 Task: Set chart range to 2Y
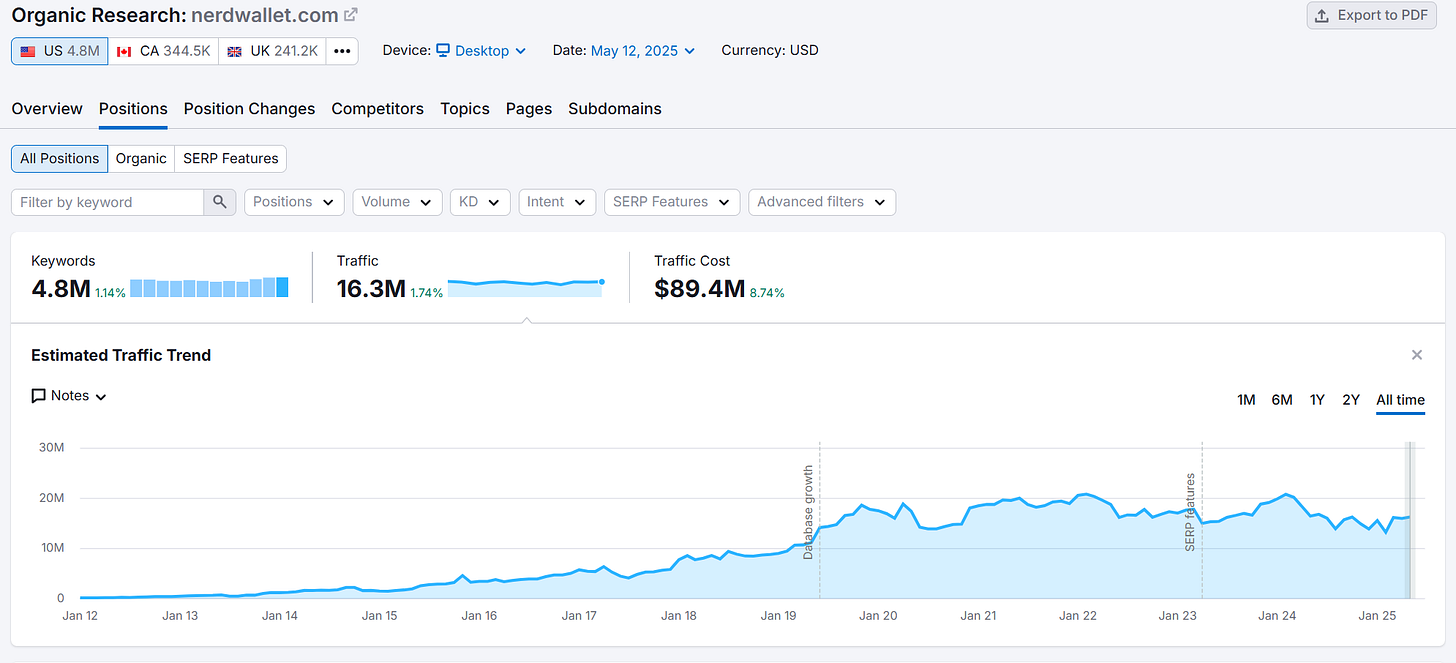pyautogui.click(x=1351, y=400)
